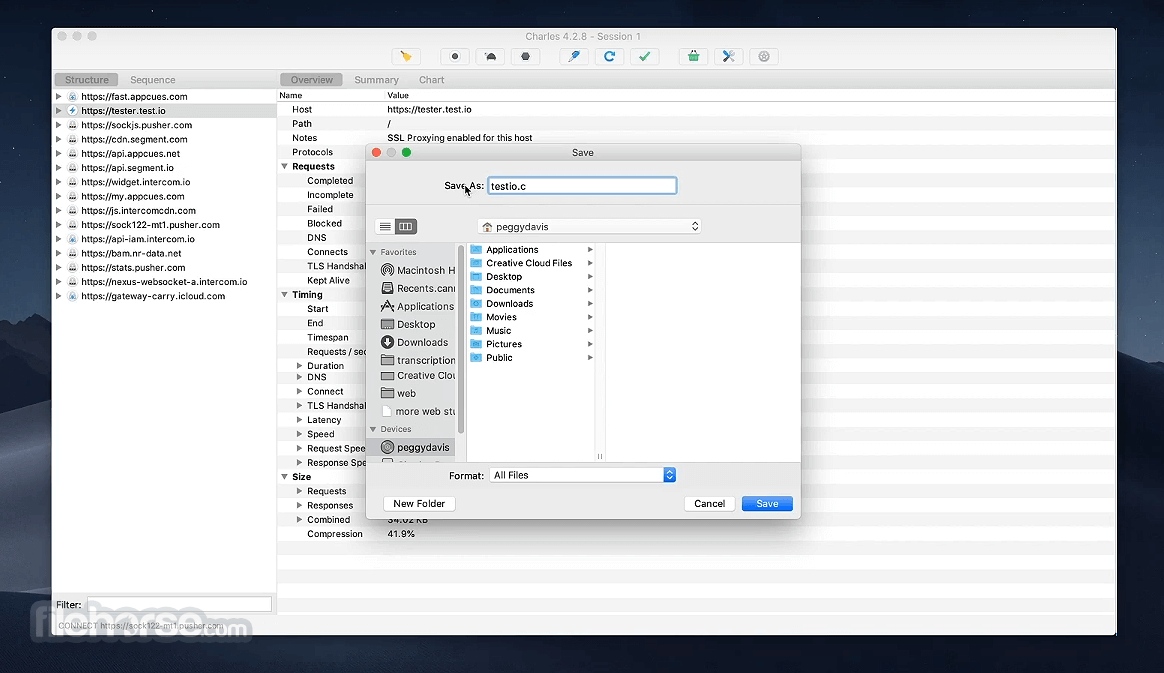Toggle the record button in toolbar
This screenshot has width=1164, height=673.
455,56
